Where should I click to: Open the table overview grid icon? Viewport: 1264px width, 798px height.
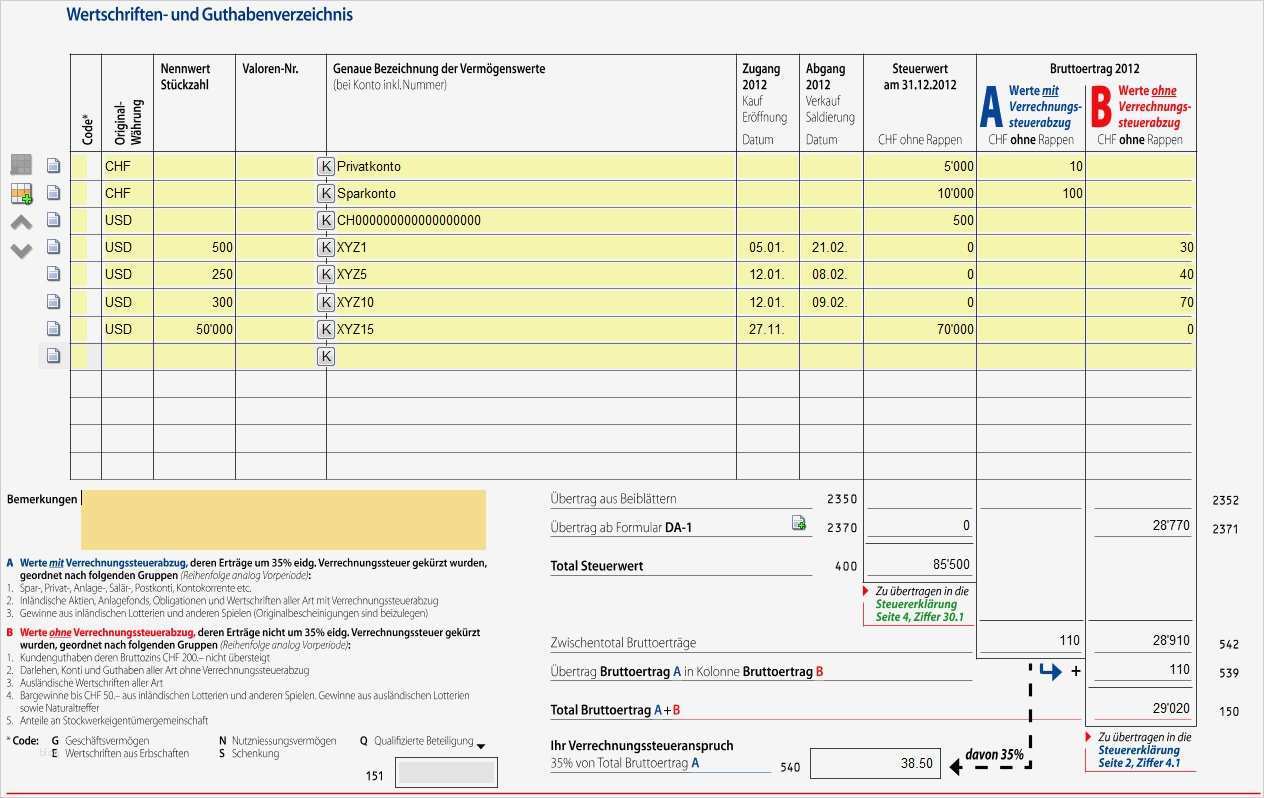point(20,164)
